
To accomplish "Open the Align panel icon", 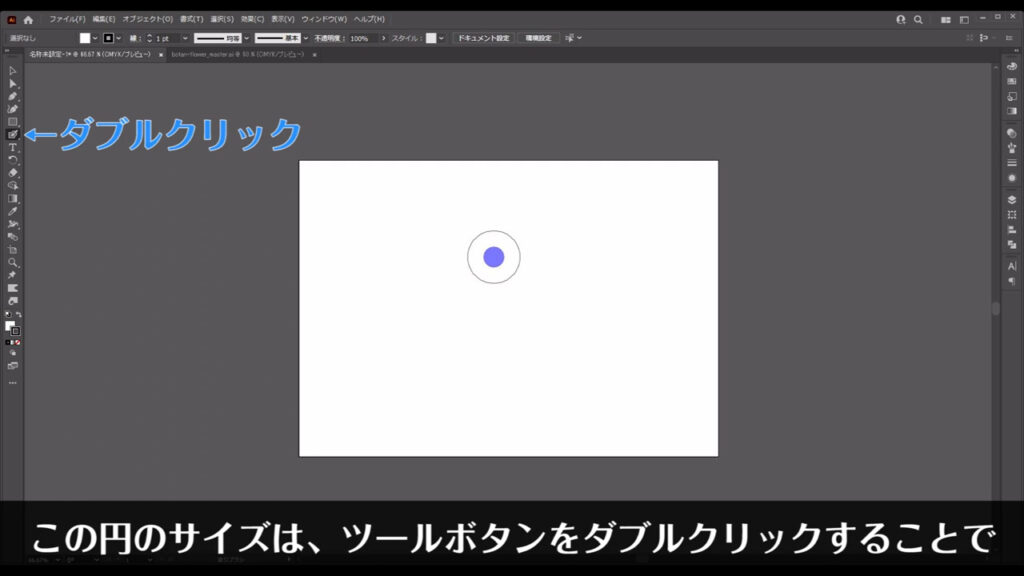I will [x=1012, y=230].
